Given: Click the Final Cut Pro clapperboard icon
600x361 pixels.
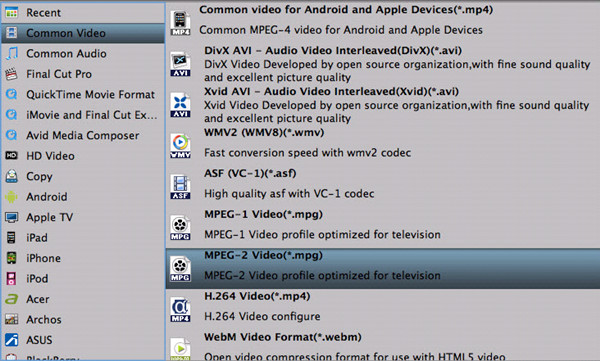Looking at the screenshot, I should (11, 74).
